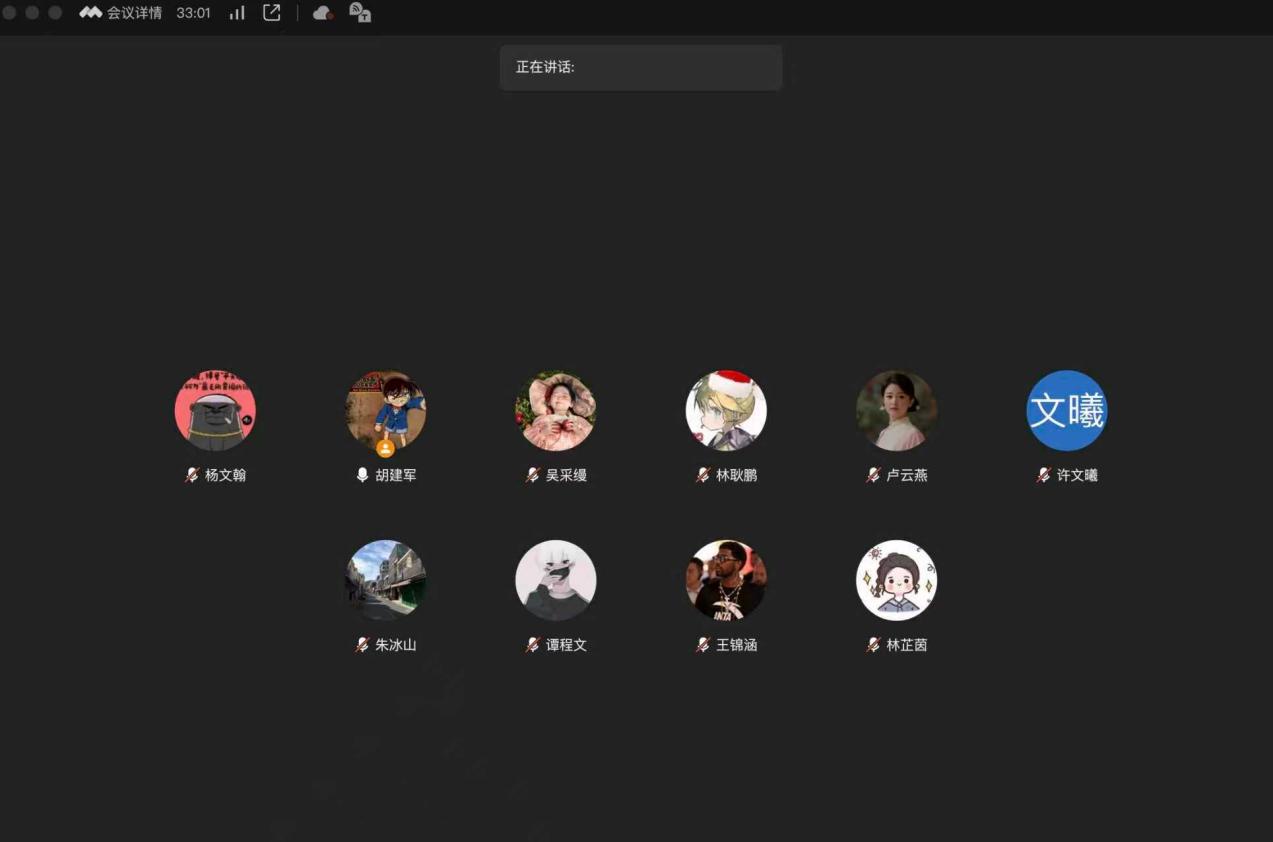This screenshot has height=842, width=1273.
Task: Click the 33:01 meeting timer
Action: (x=193, y=13)
